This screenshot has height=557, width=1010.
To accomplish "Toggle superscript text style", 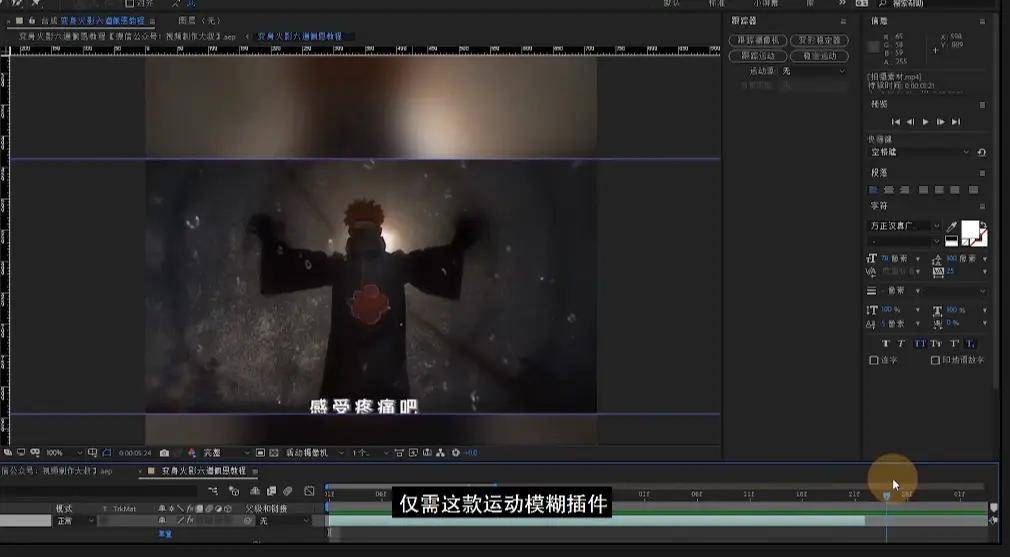I will pyautogui.click(x=954, y=344).
